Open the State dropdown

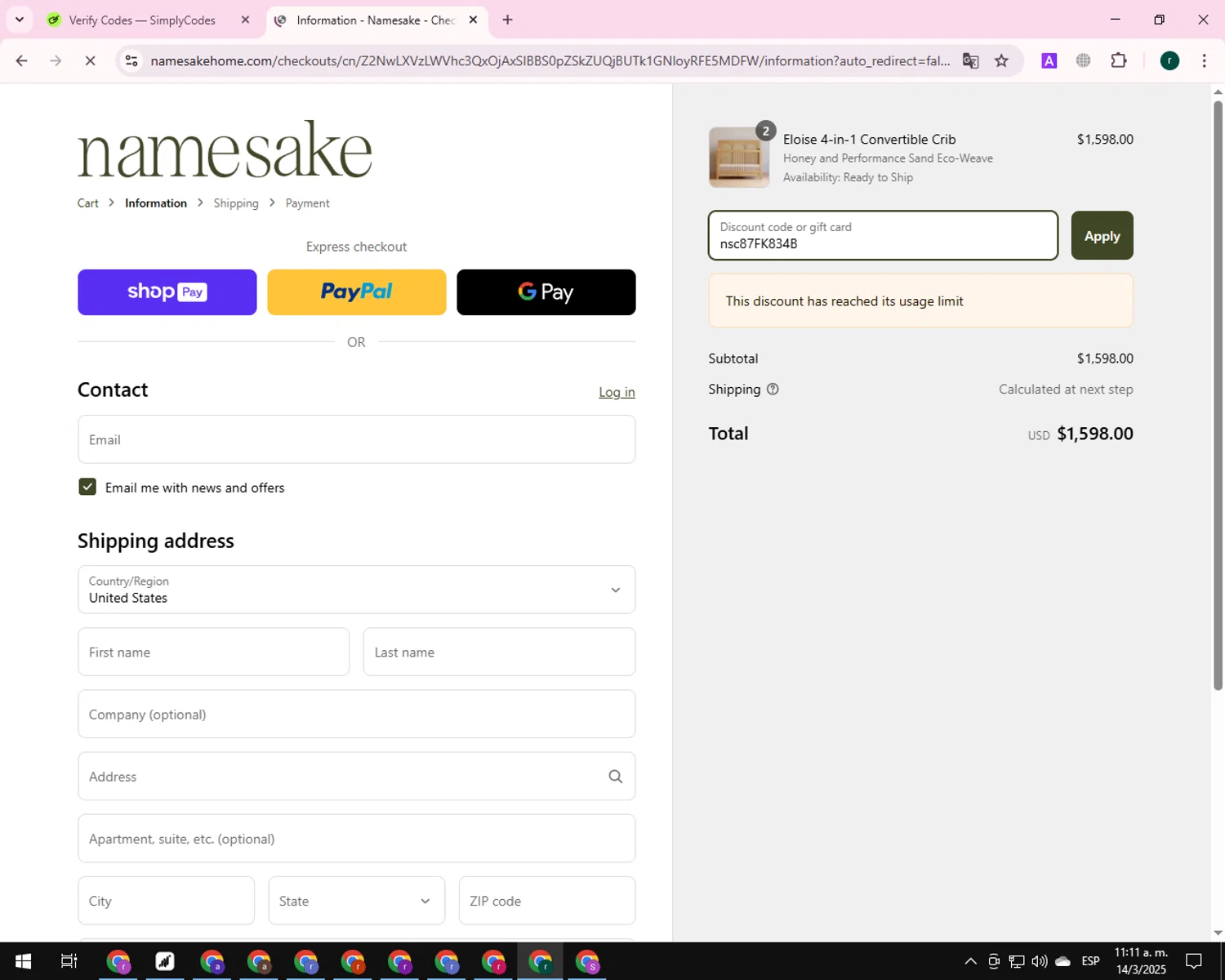357,901
